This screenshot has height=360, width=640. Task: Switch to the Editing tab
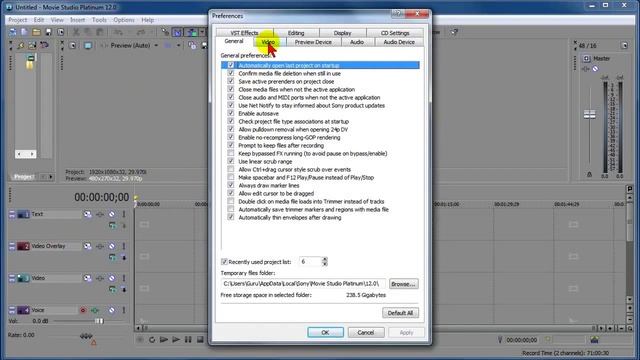(x=296, y=33)
